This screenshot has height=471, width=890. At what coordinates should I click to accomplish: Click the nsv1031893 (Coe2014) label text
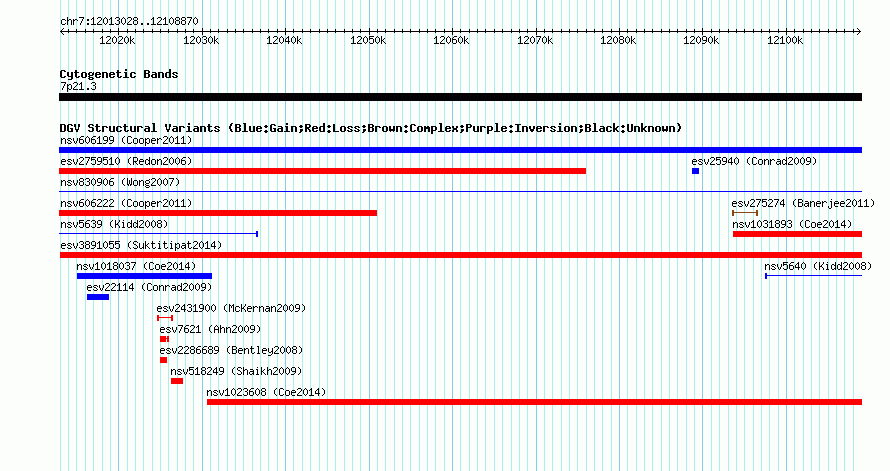(x=792, y=224)
